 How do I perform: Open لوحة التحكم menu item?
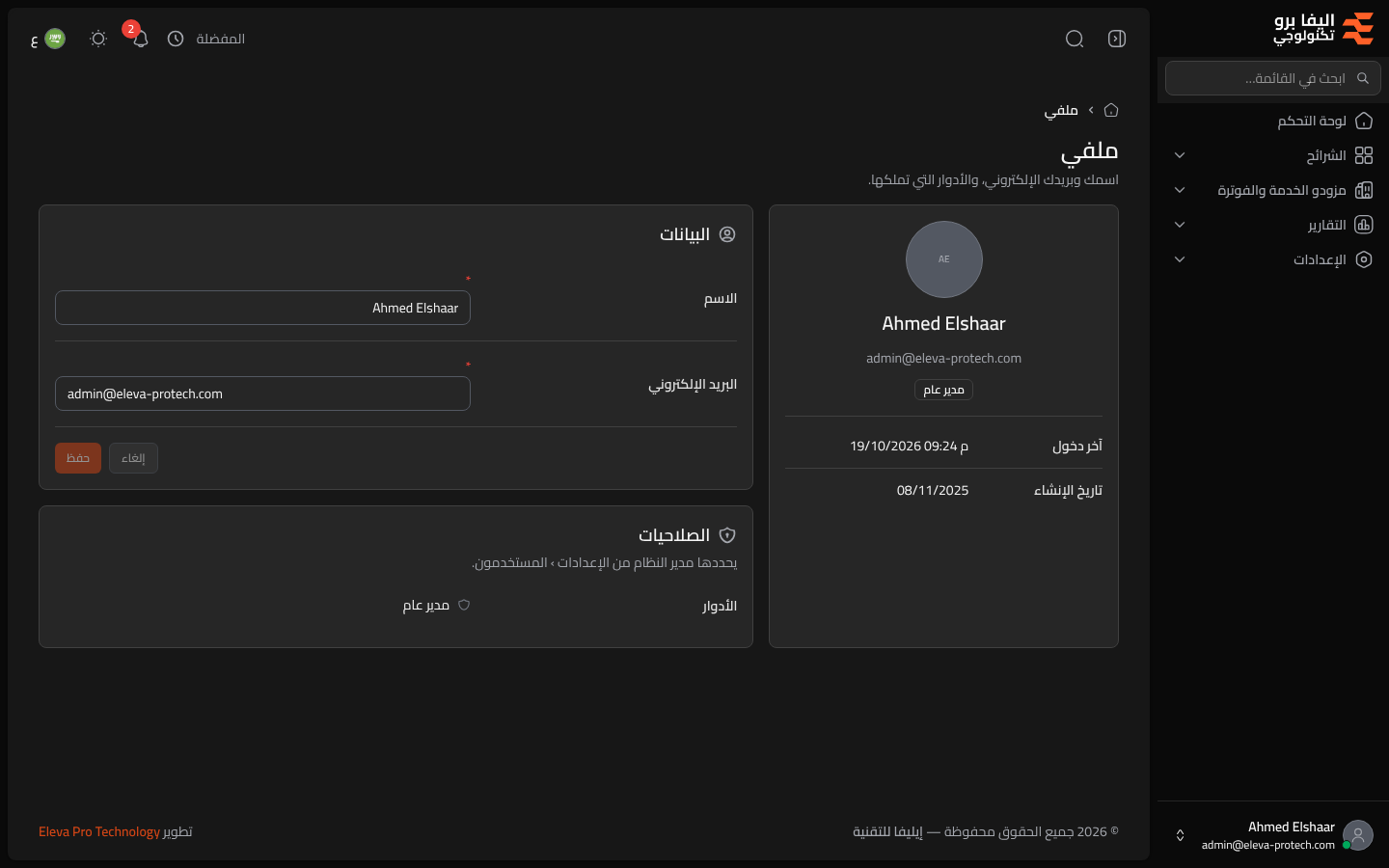[1273, 121]
